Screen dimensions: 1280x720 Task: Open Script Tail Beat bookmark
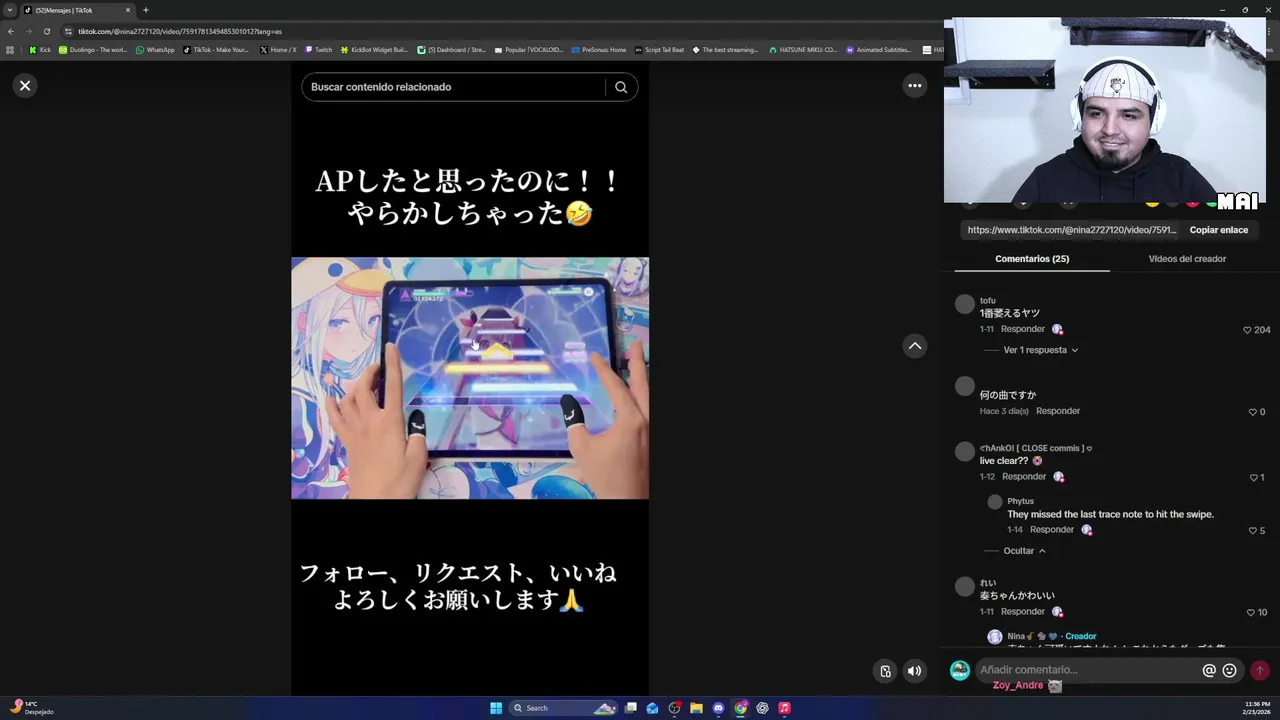click(659, 50)
